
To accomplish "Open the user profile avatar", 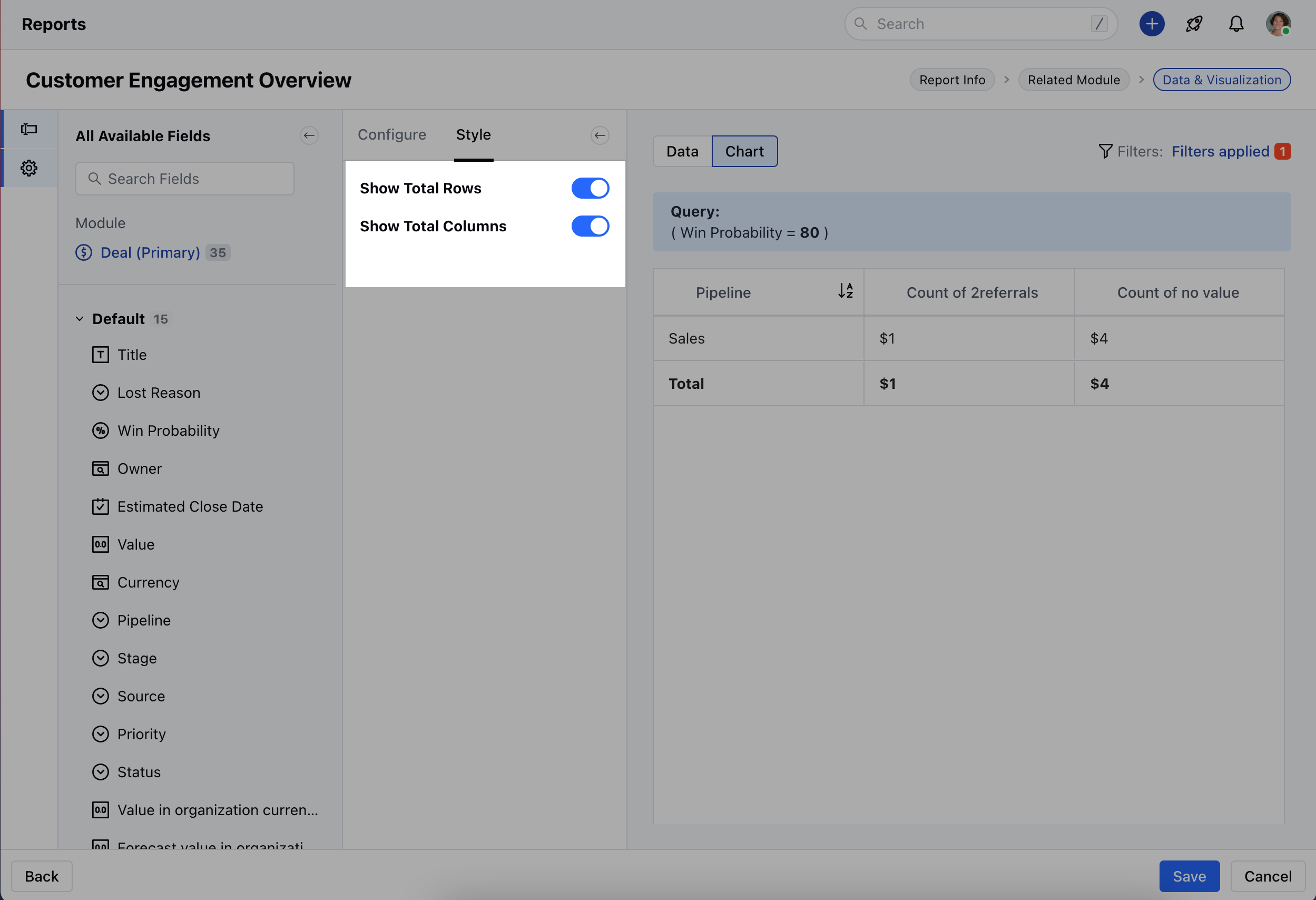I will (1278, 24).
